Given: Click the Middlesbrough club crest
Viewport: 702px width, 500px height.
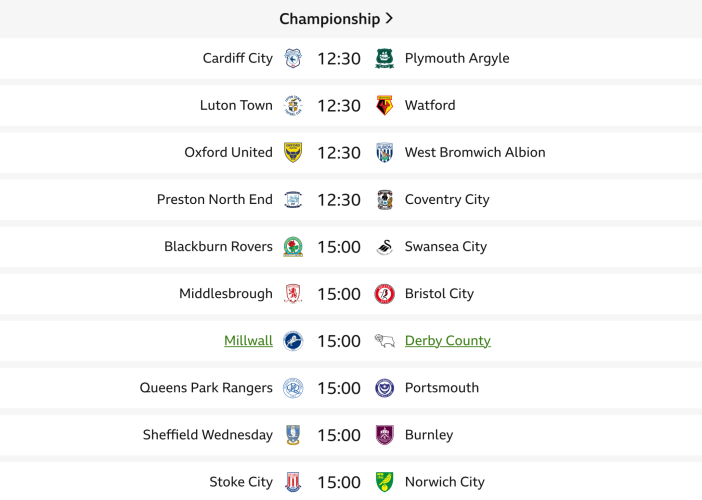Looking at the screenshot, I should coord(293,293).
